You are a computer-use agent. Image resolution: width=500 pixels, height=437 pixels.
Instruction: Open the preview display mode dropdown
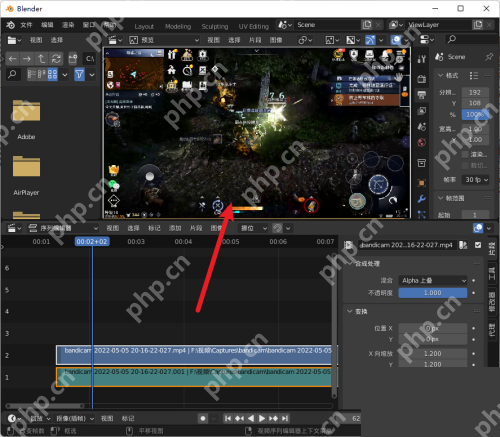[x=164, y=40]
